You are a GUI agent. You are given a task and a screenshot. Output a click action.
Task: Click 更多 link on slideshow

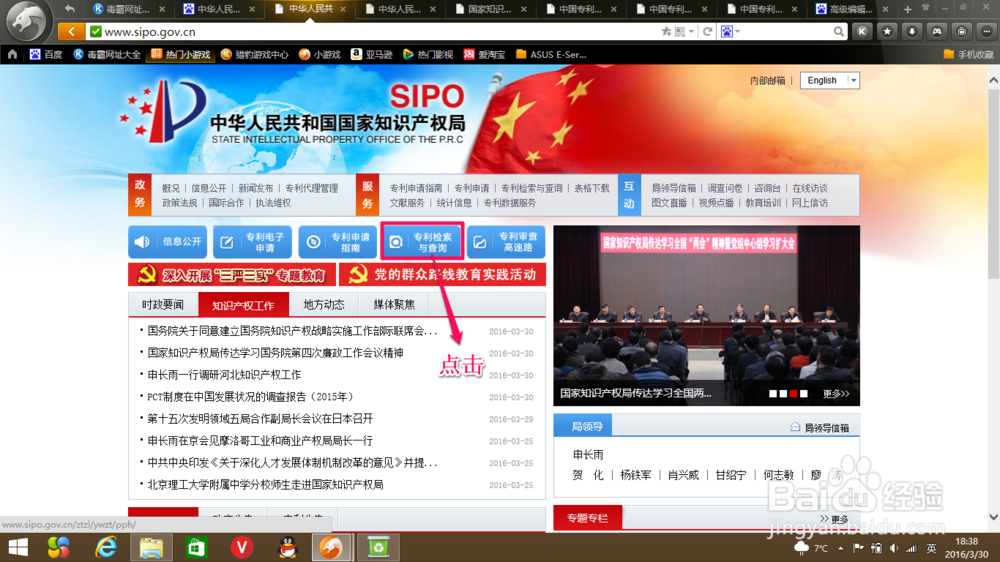(x=836, y=394)
